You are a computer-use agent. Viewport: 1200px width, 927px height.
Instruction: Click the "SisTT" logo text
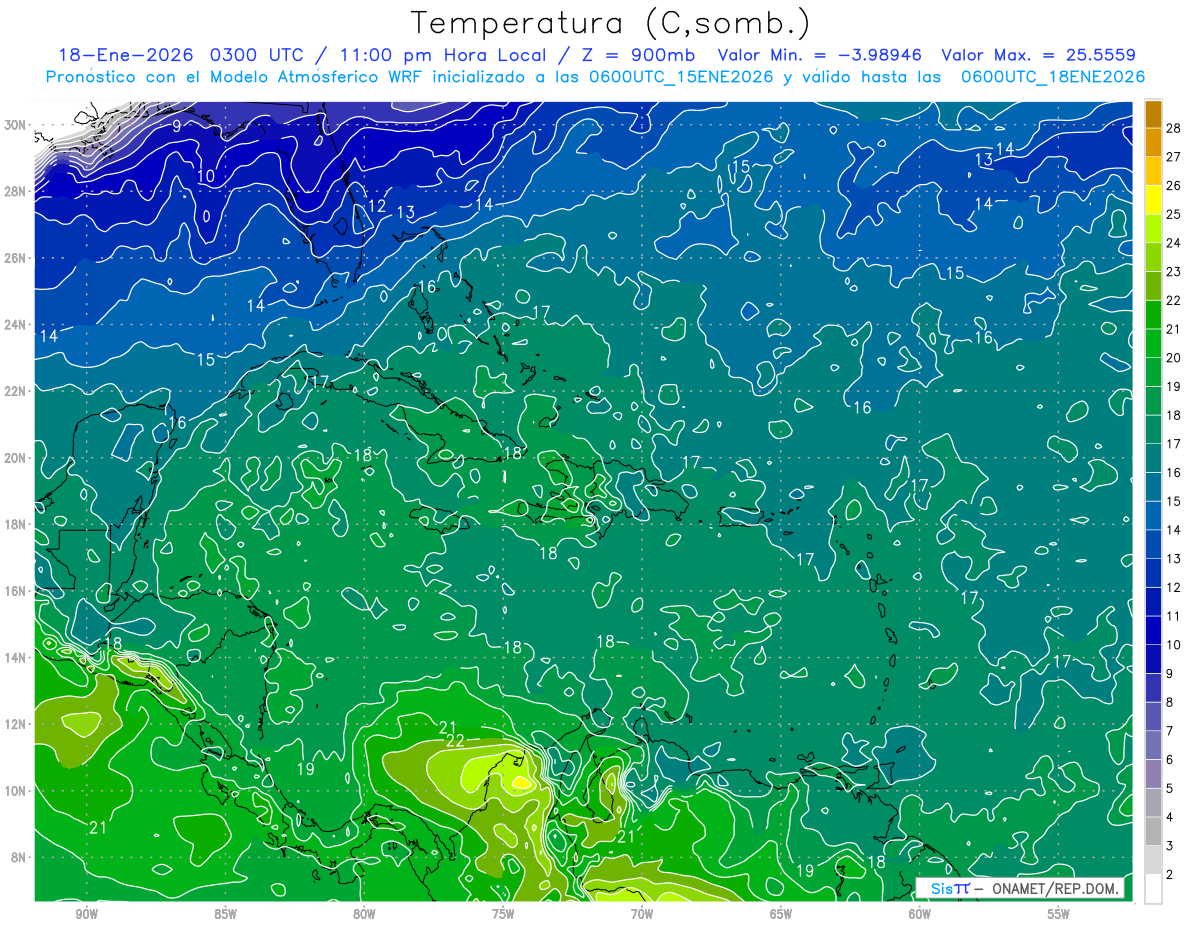point(950,888)
